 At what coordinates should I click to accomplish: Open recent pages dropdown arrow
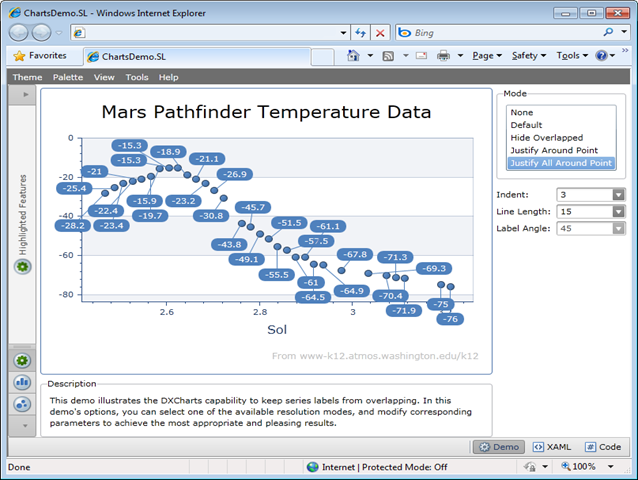(x=59, y=33)
